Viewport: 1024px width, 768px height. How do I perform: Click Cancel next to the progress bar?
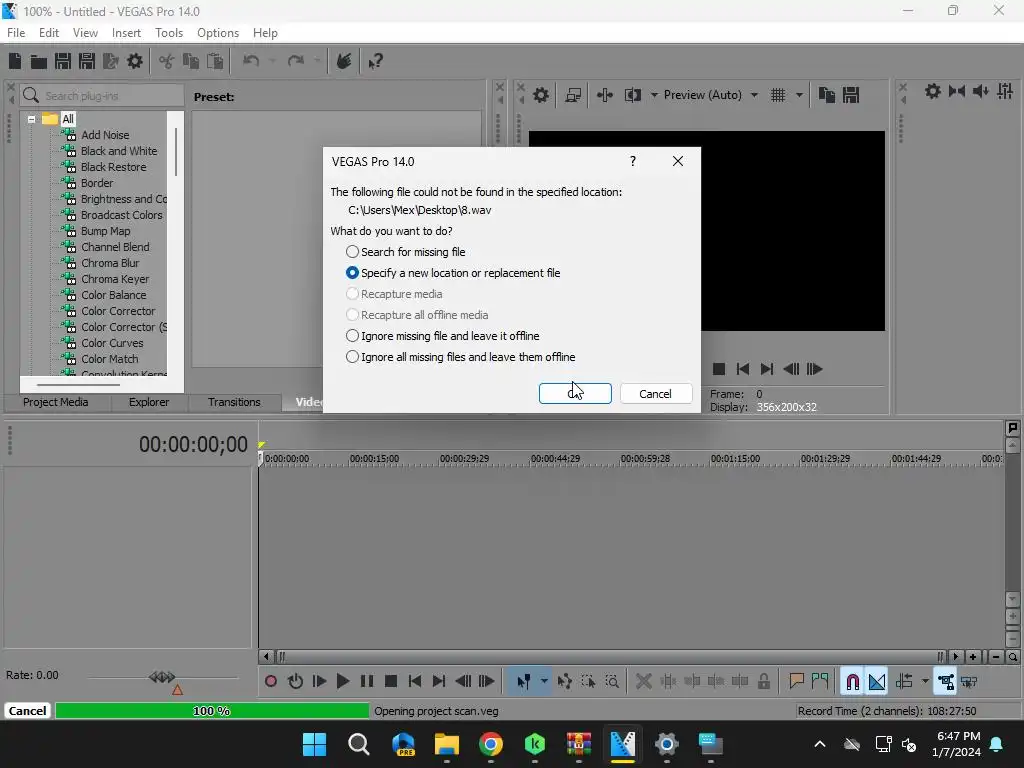(27, 711)
